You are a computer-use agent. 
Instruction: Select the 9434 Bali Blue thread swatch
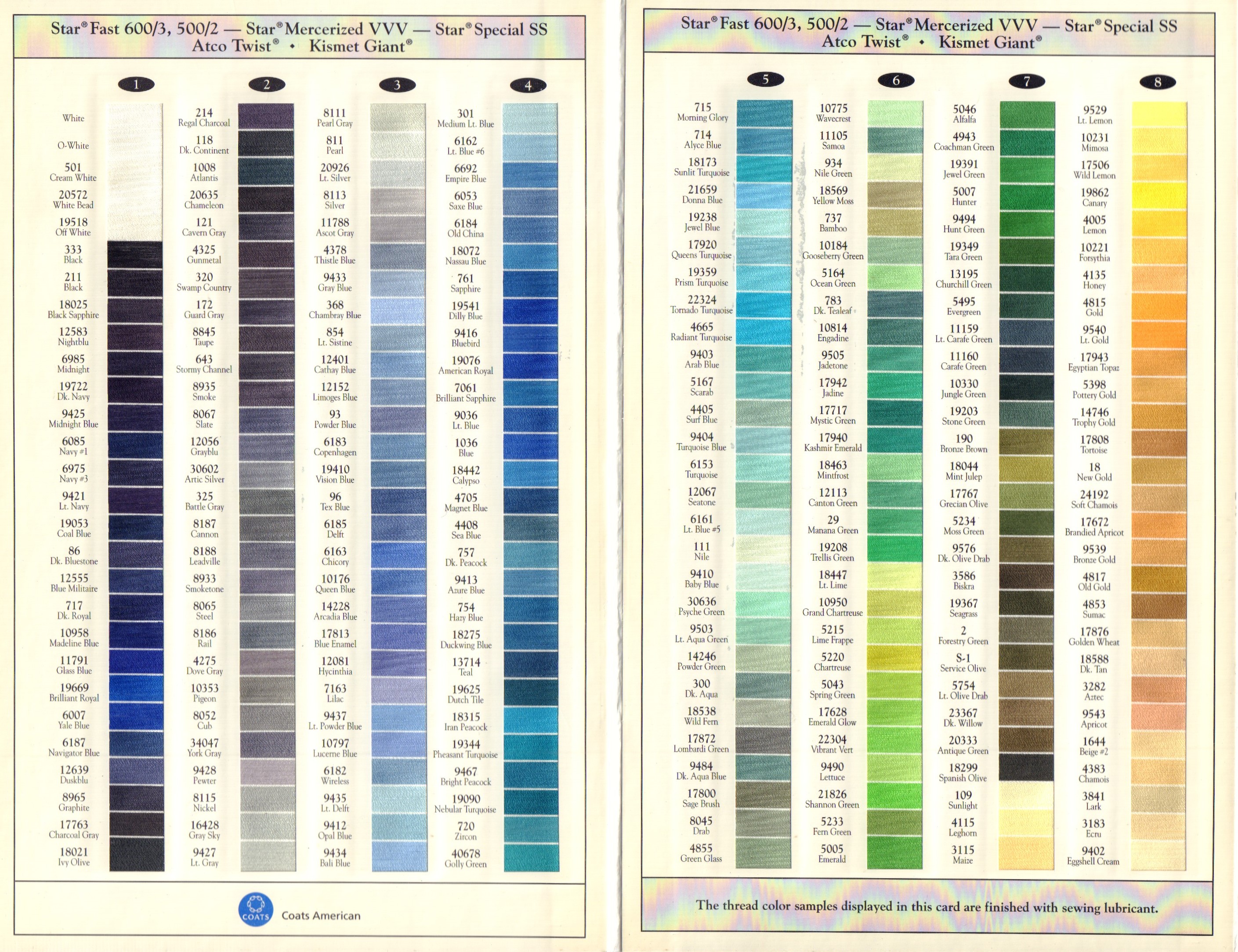click(x=400, y=857)
